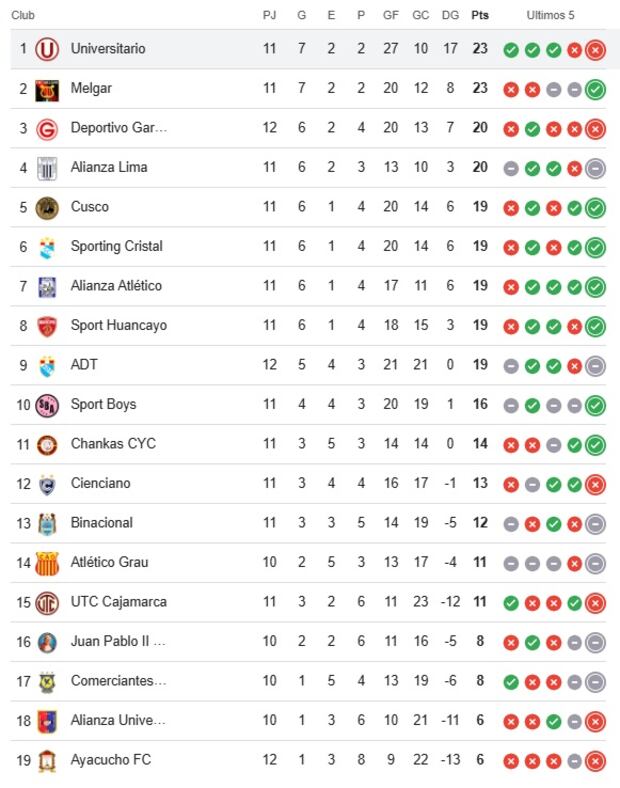Image resolution: width=620 pixels, height=788 pixels.
Task: Click the Ayacucho FC crest icon
Action: 47,761
